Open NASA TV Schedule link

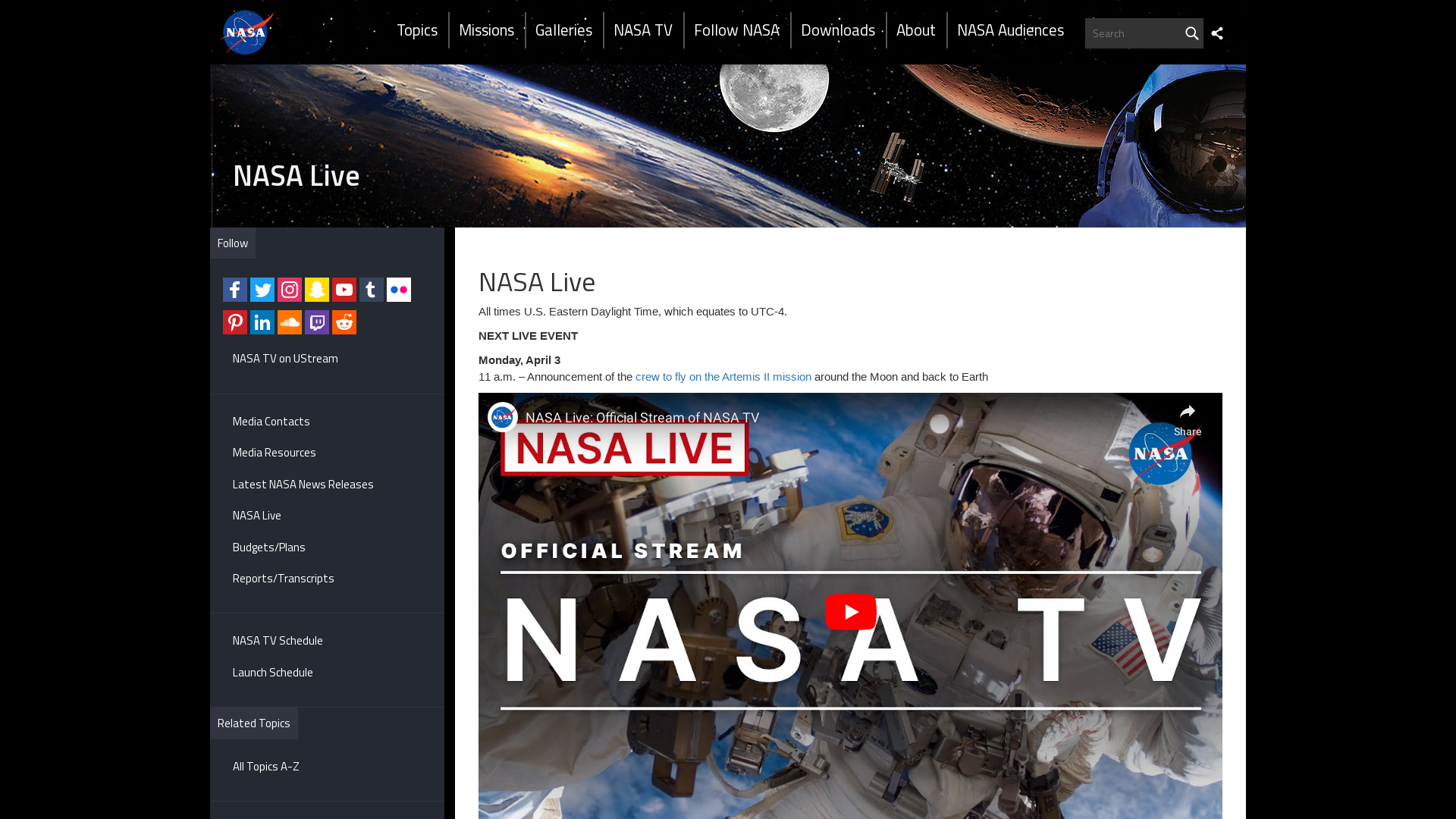[x=278, y=641]
